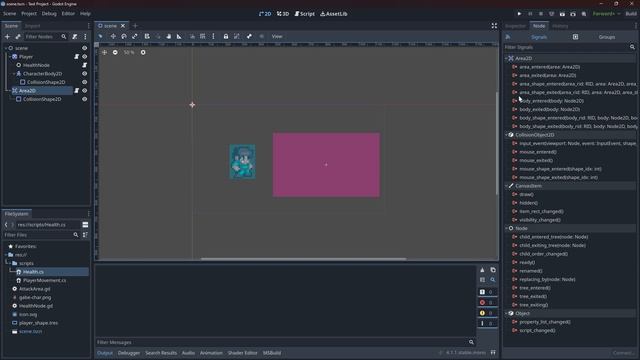Pause the running project
The height and width of the screenshot is (360, 640).
(530, 14)
